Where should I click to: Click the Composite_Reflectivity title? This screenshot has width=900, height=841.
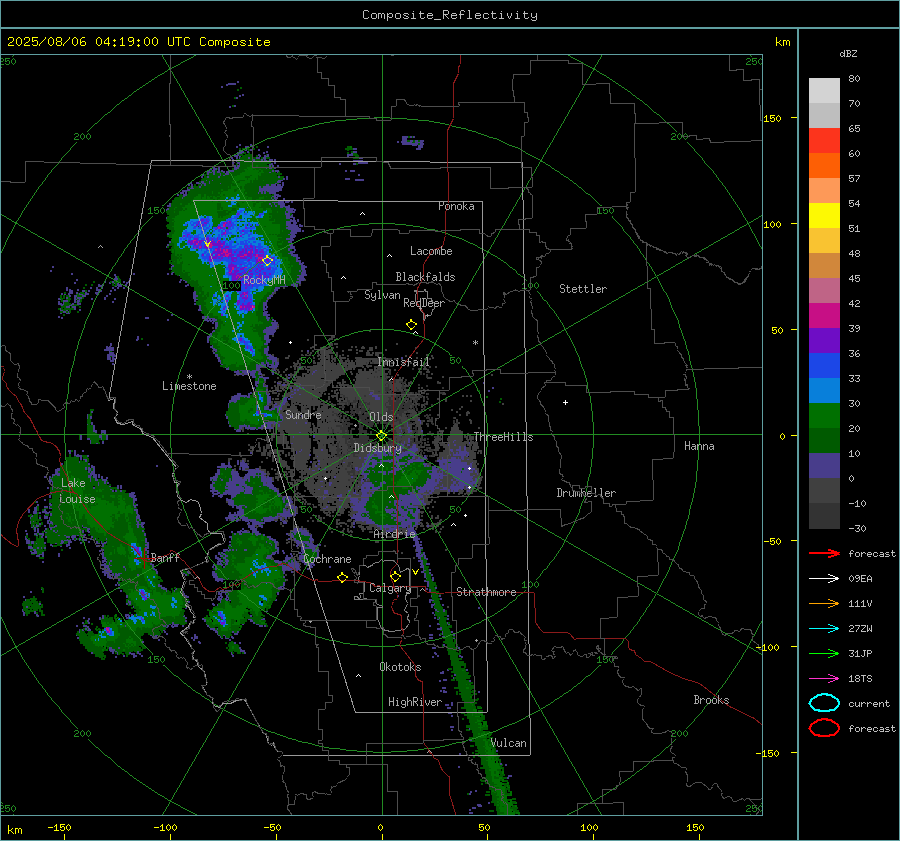click(x=450, y=15)
